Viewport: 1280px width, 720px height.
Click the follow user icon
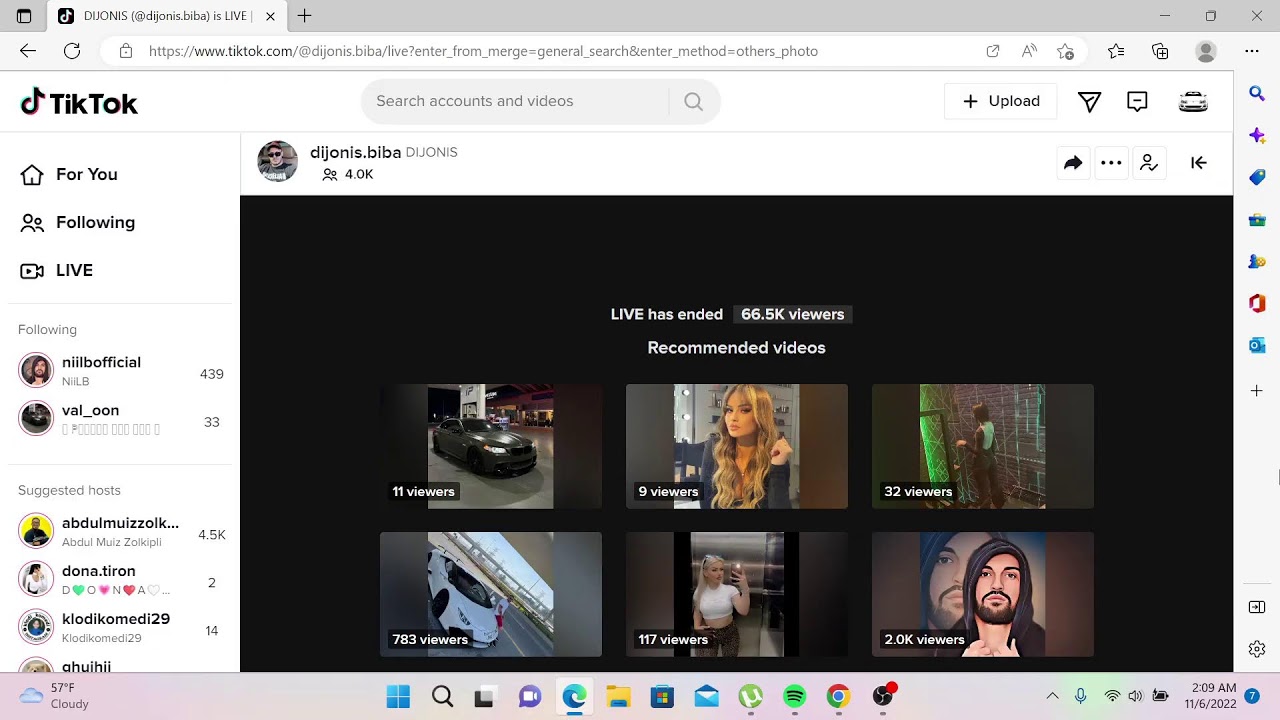point(1149,163)
